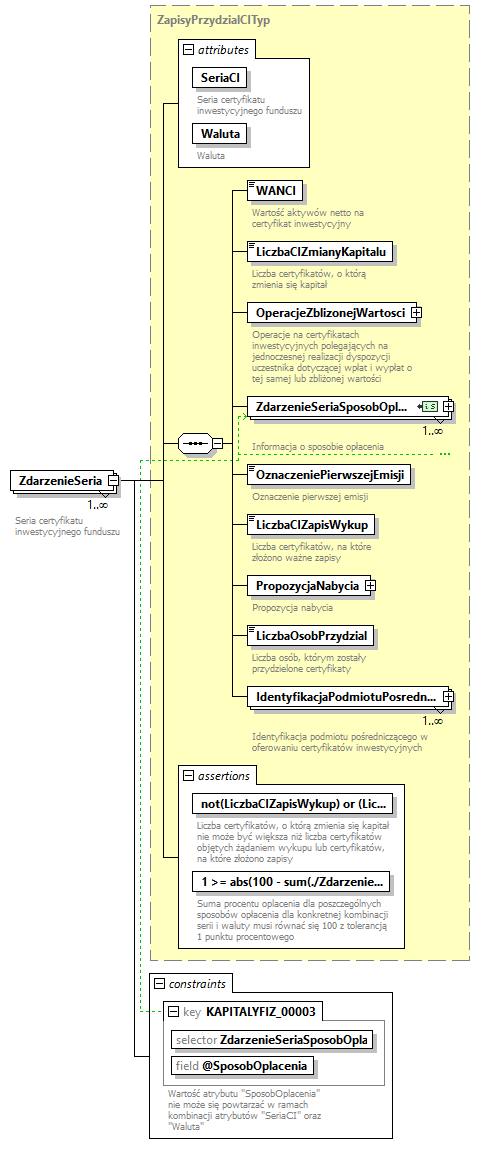The height and width of the screenshot is (1158, 480).
Task: Expand the IdentyfikacjaPodmiotuPosredn... element
Action: [448, 696]
